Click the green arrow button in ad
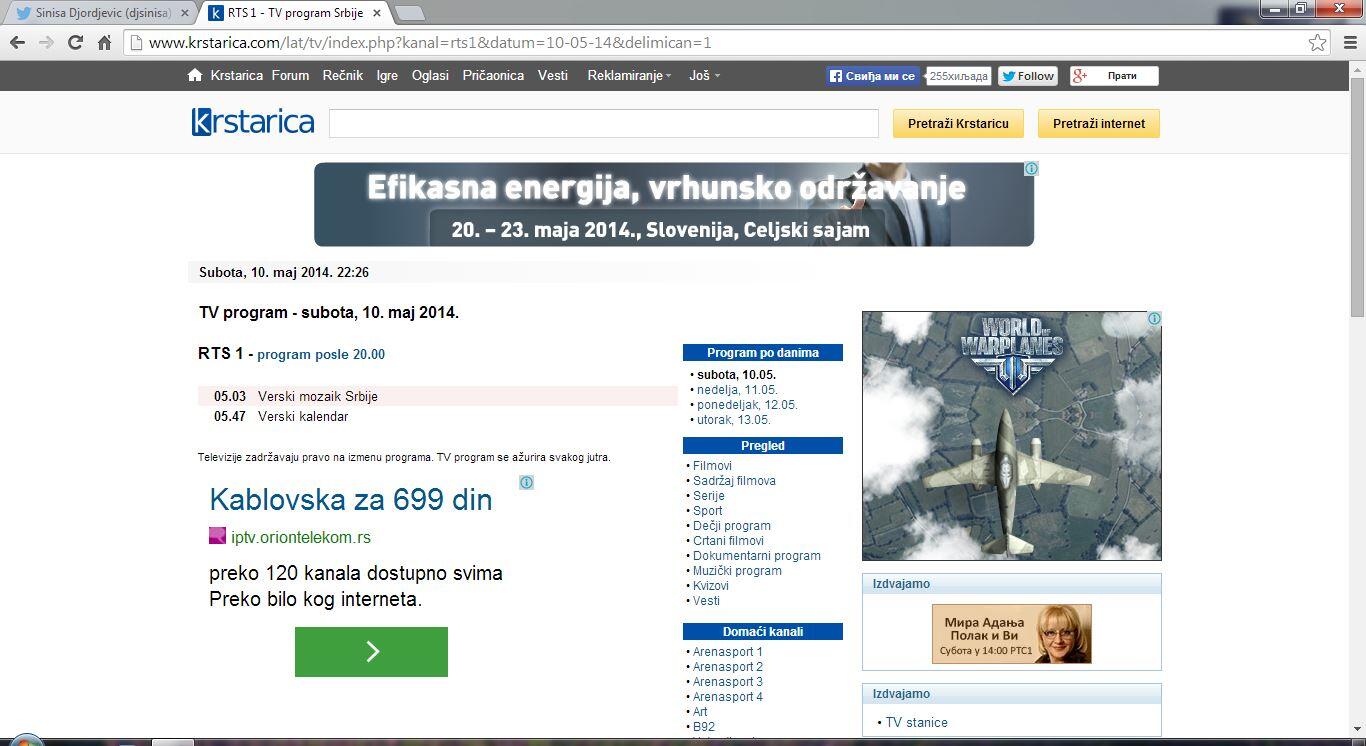This screenshot has height=746, width=1366. pyautogui.click(x=371, y=652)
